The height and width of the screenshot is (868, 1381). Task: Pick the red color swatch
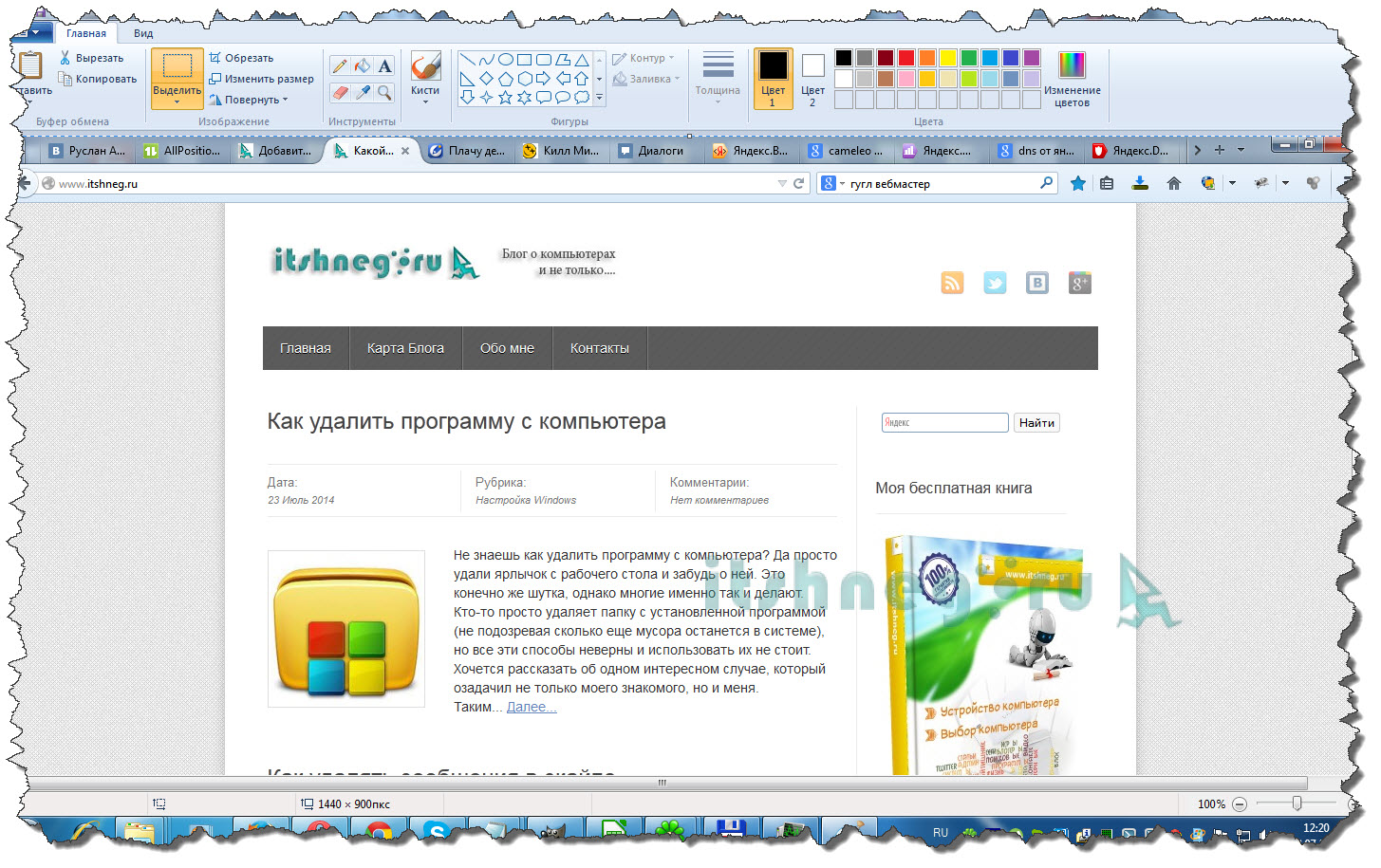coord(906,58)
